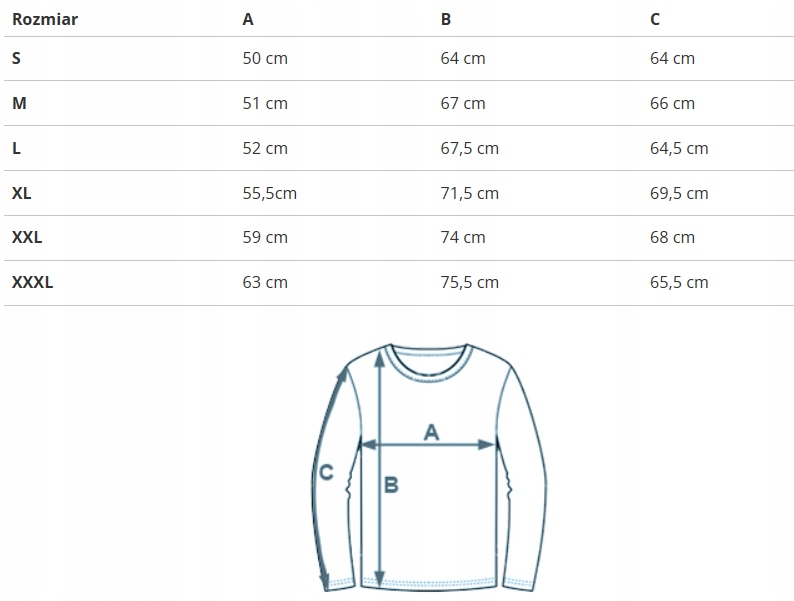
Task: Click the 67,5 cm cell for size L
Action: [469, 148]
